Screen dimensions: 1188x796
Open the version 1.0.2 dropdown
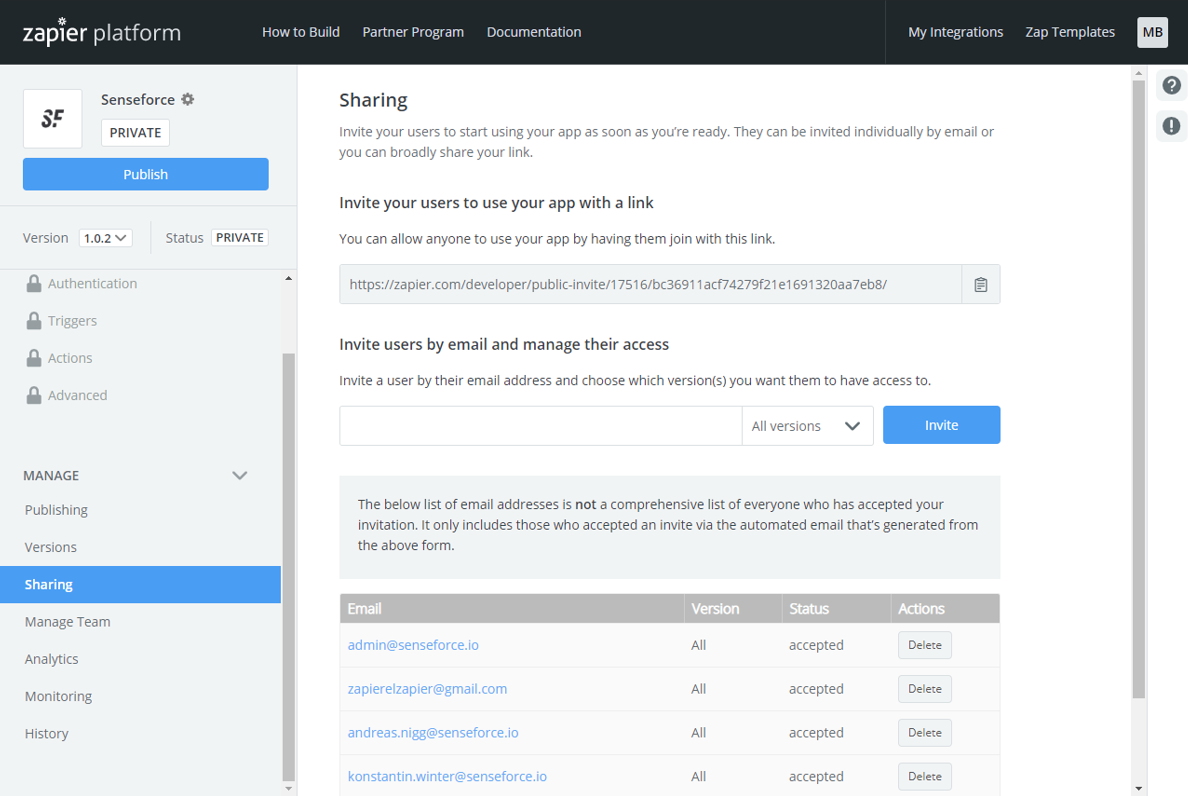[105, 238]
